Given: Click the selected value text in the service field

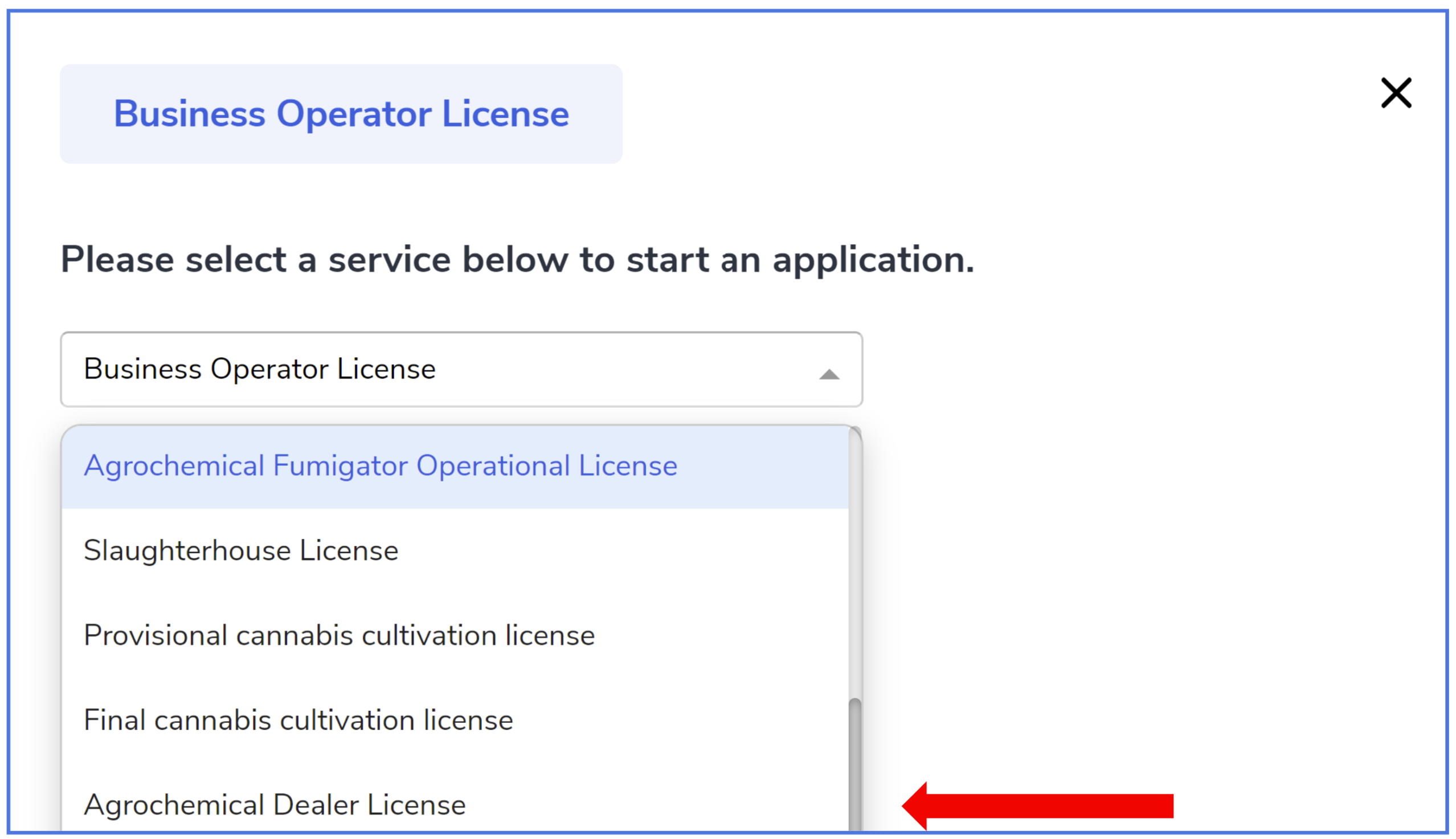Looking at the screenshot, I should click(x=259, y=369).
